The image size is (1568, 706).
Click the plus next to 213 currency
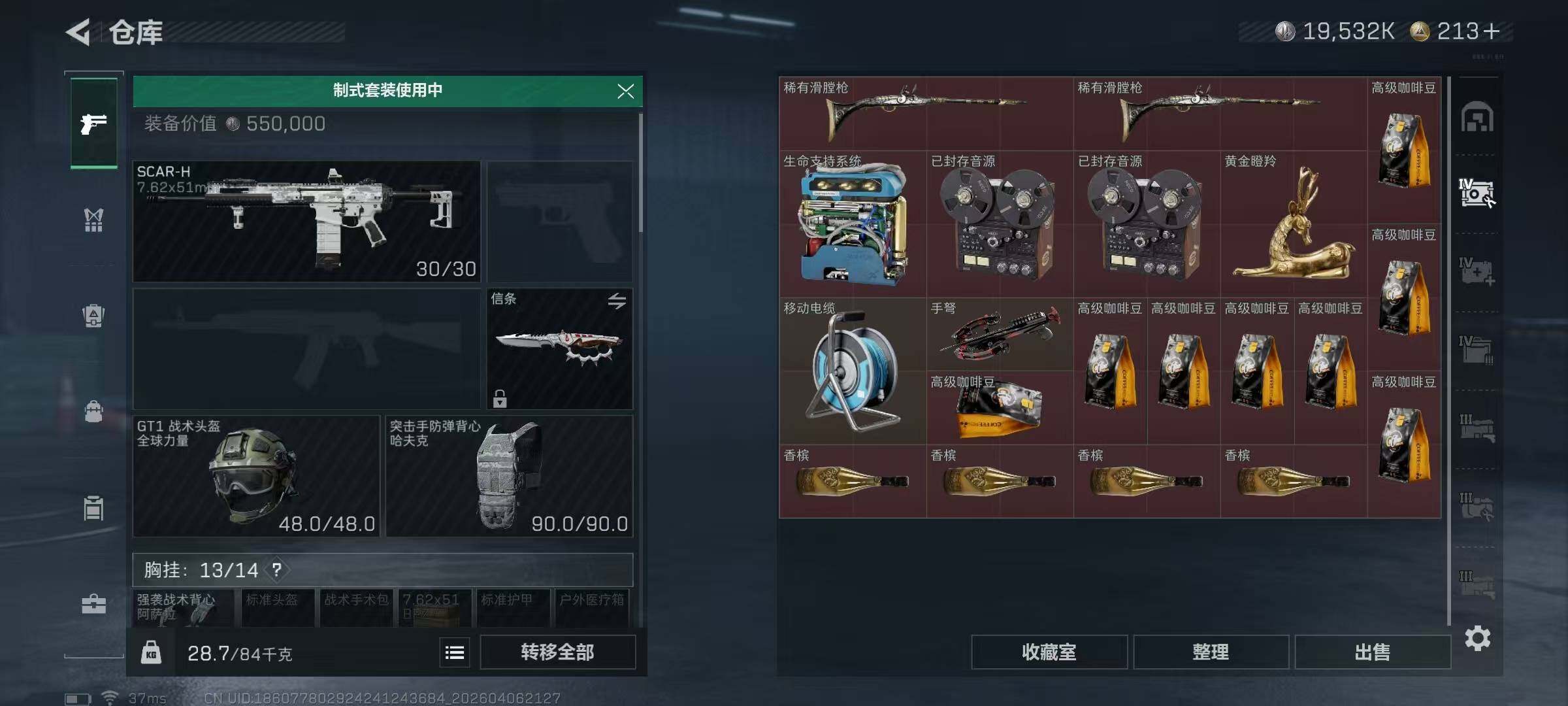[x=1492, y=31]
